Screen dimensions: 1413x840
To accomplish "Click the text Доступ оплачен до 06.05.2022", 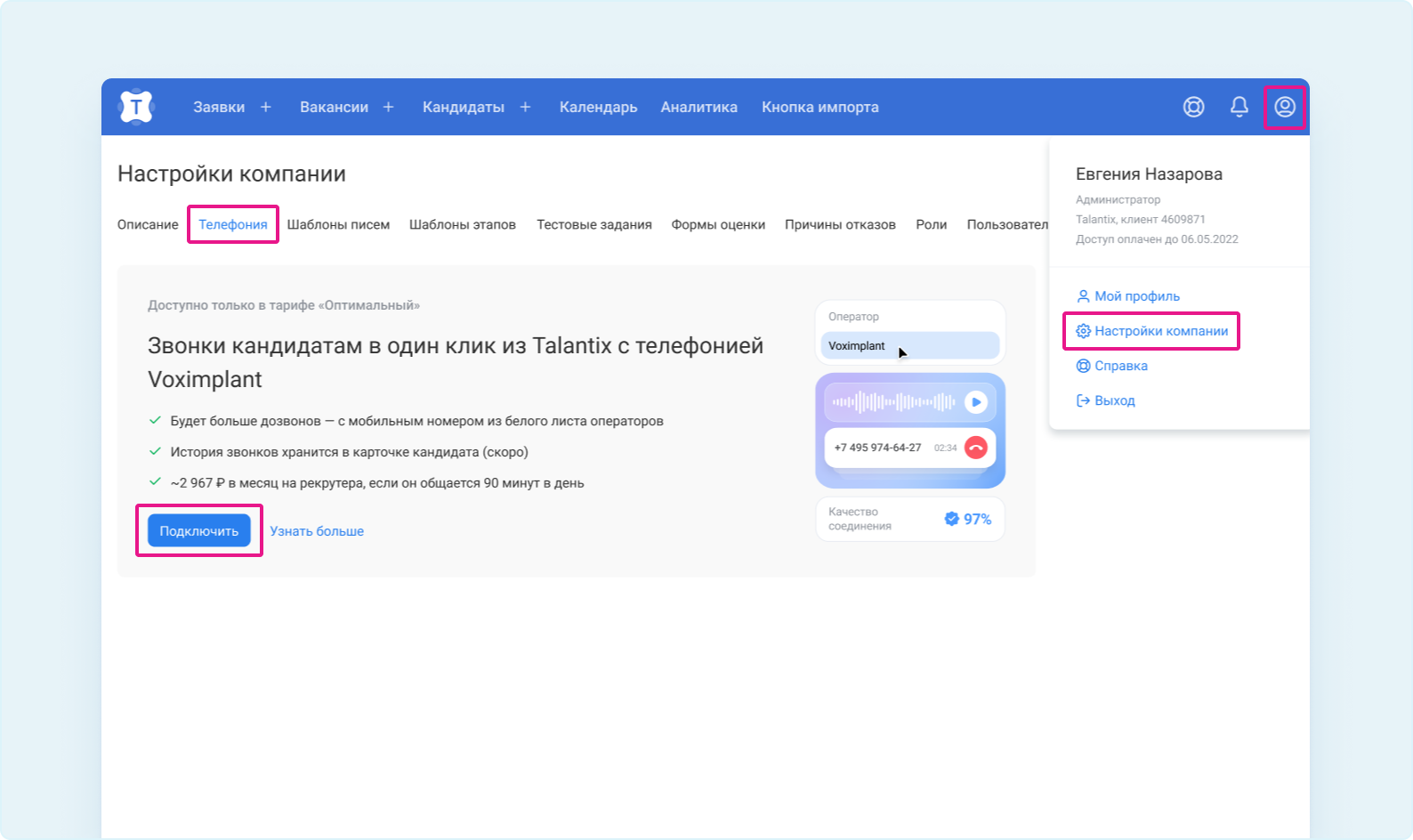I will pyautogui.click(x=1157, y=239).
